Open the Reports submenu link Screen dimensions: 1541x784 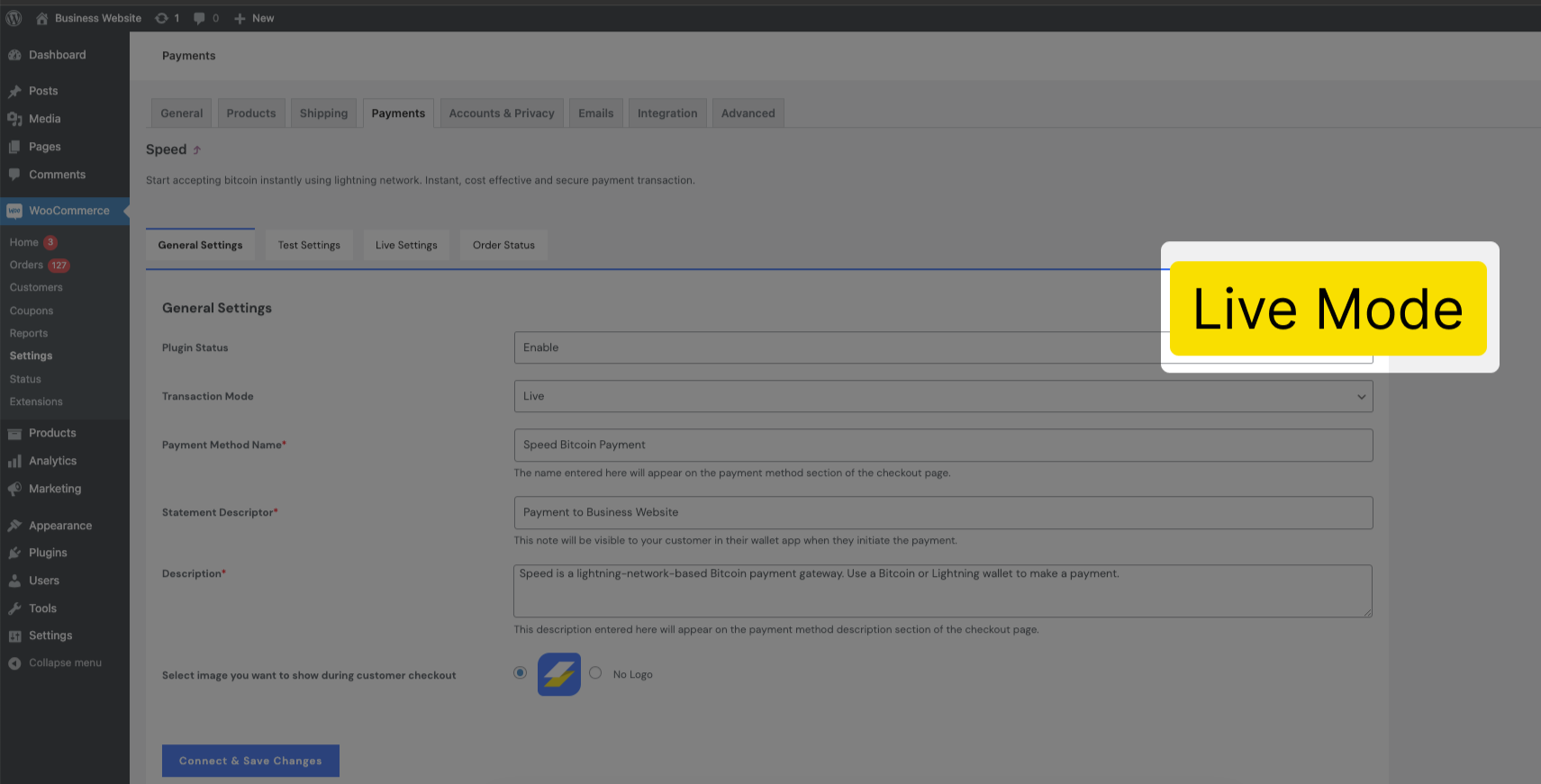[x=29, y=333]
